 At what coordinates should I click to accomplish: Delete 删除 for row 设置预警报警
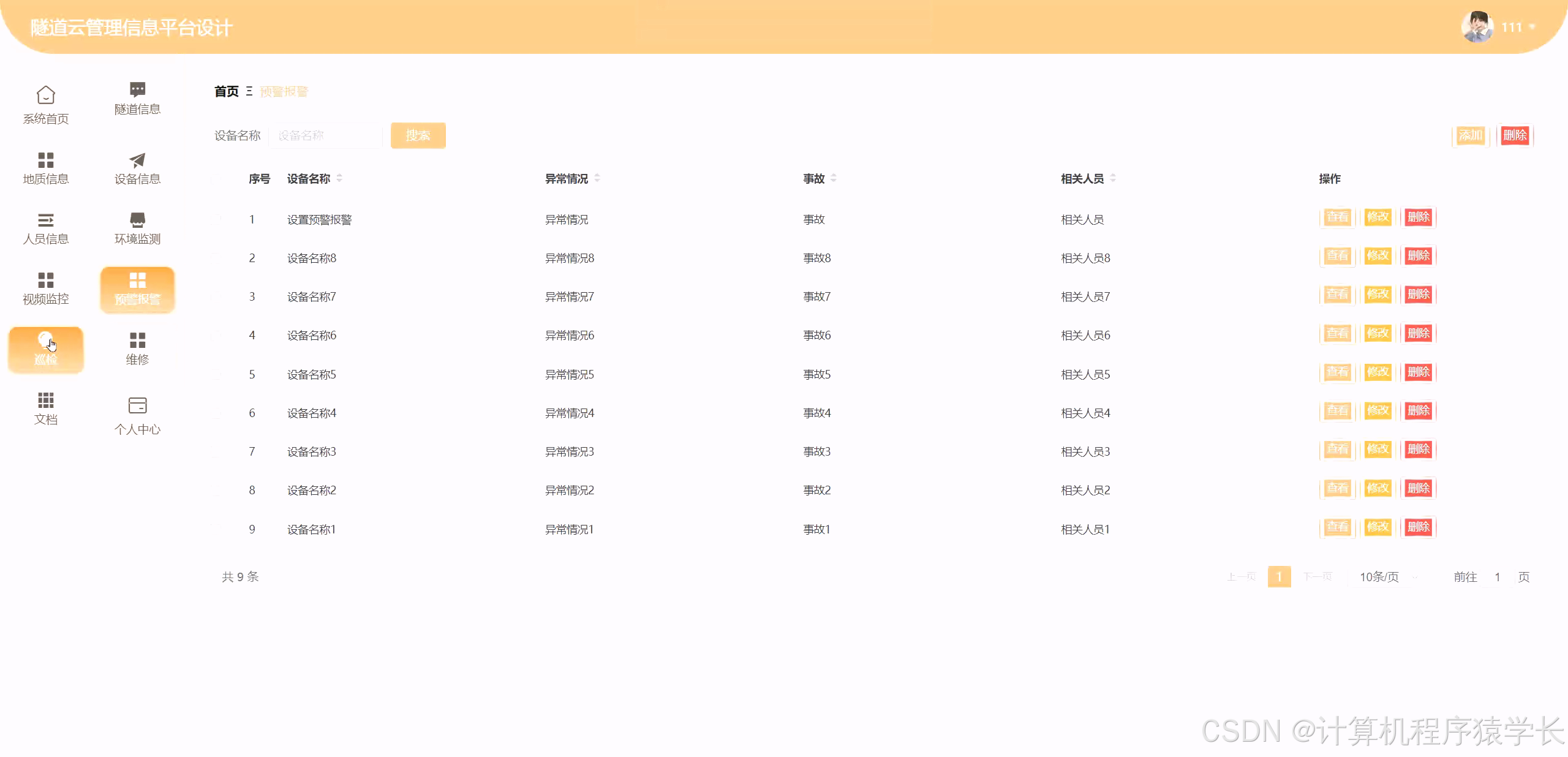1419,217
